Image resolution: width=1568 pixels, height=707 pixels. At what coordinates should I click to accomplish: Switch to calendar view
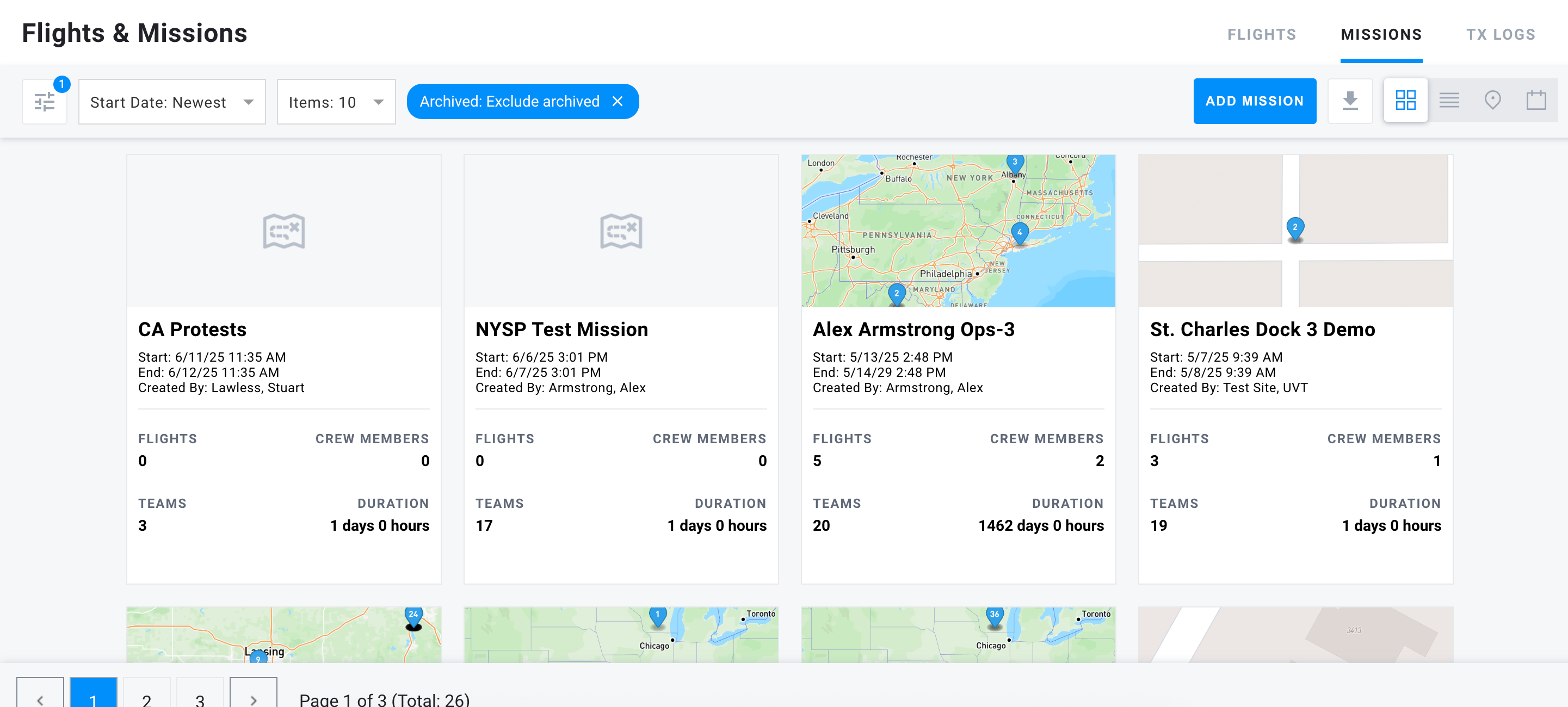coord(1536,101)
